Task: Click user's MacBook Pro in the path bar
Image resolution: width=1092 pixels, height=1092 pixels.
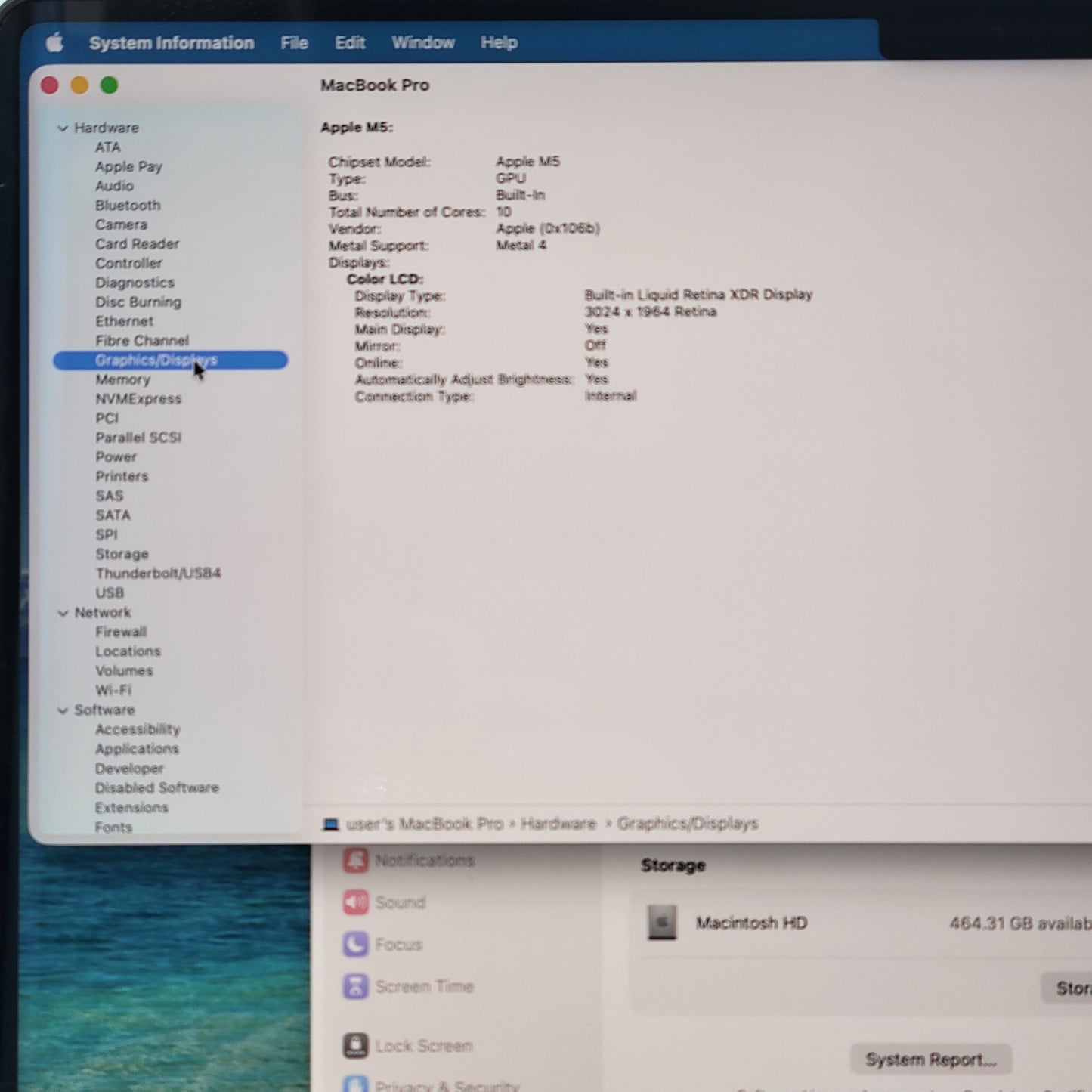Action: pyautogui.click(x=425, y=824)
